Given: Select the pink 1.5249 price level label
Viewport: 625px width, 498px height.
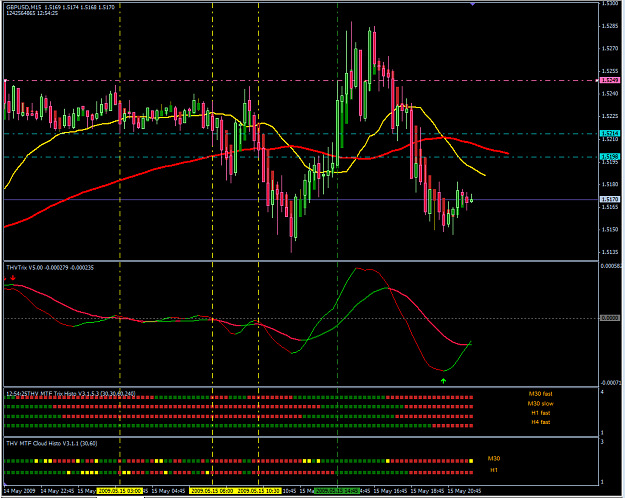Looking at the screenshot, I should [x=610, y=81].
